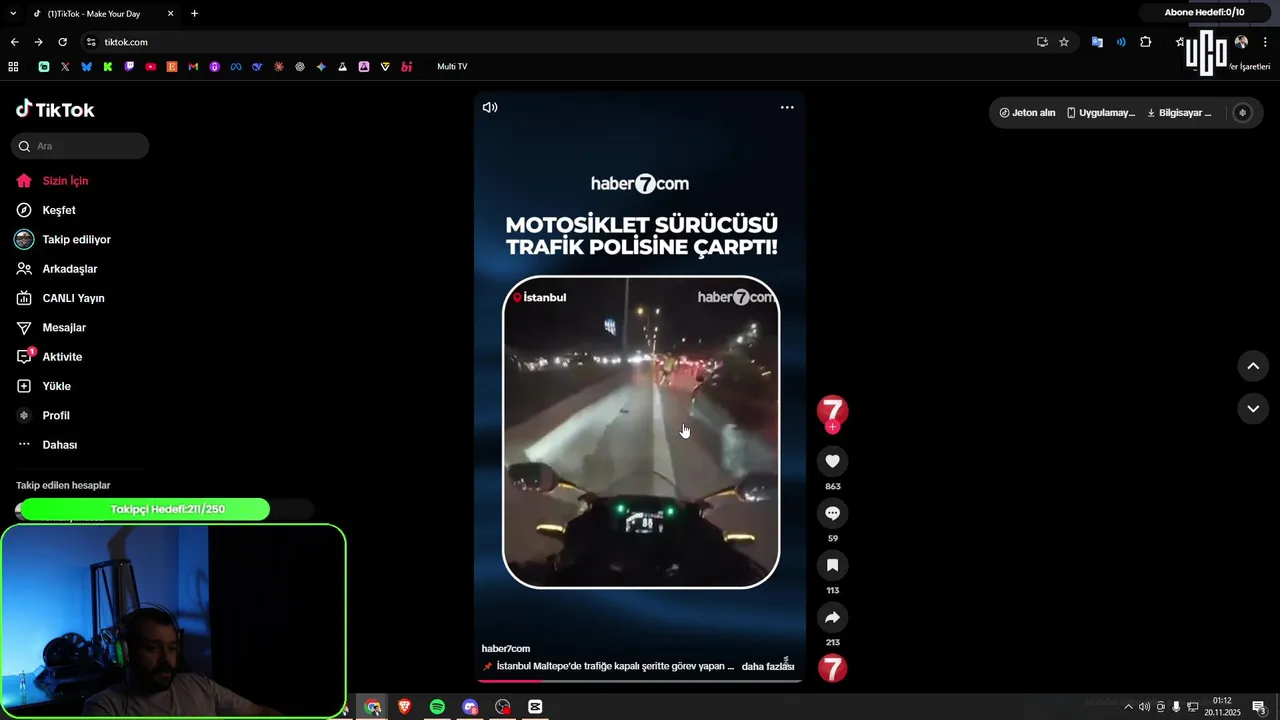Open the Meta bookmark
The image size is (1280, 720).
coord(236,67)
